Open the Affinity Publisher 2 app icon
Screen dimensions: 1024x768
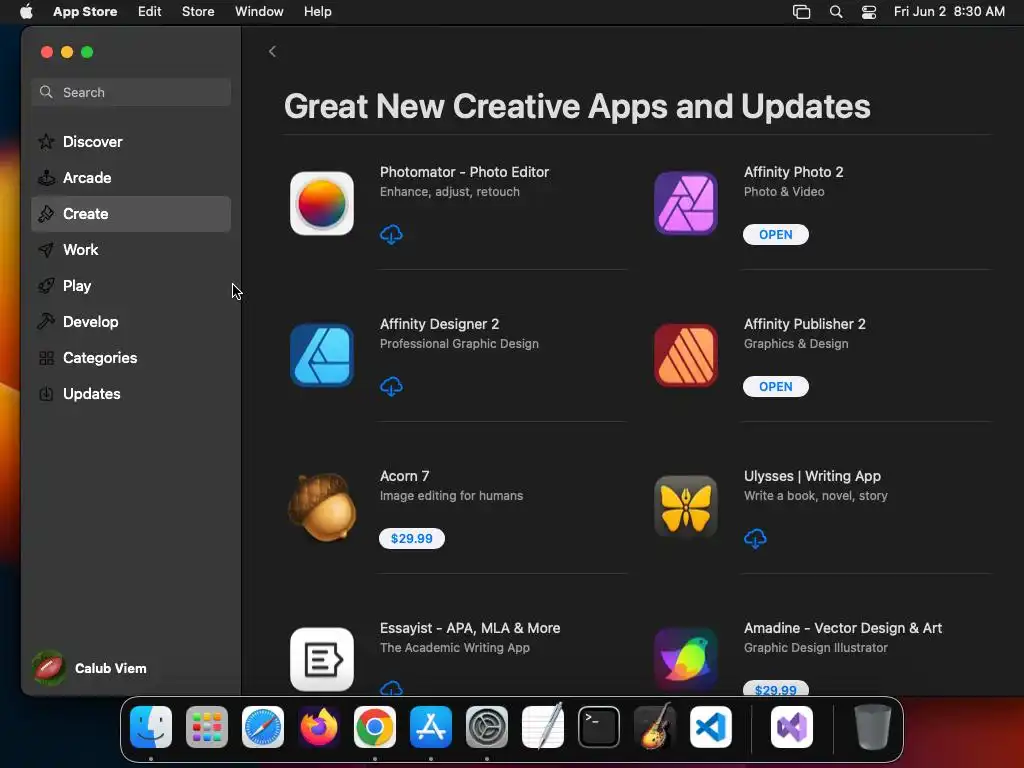(x=686, y=355)
